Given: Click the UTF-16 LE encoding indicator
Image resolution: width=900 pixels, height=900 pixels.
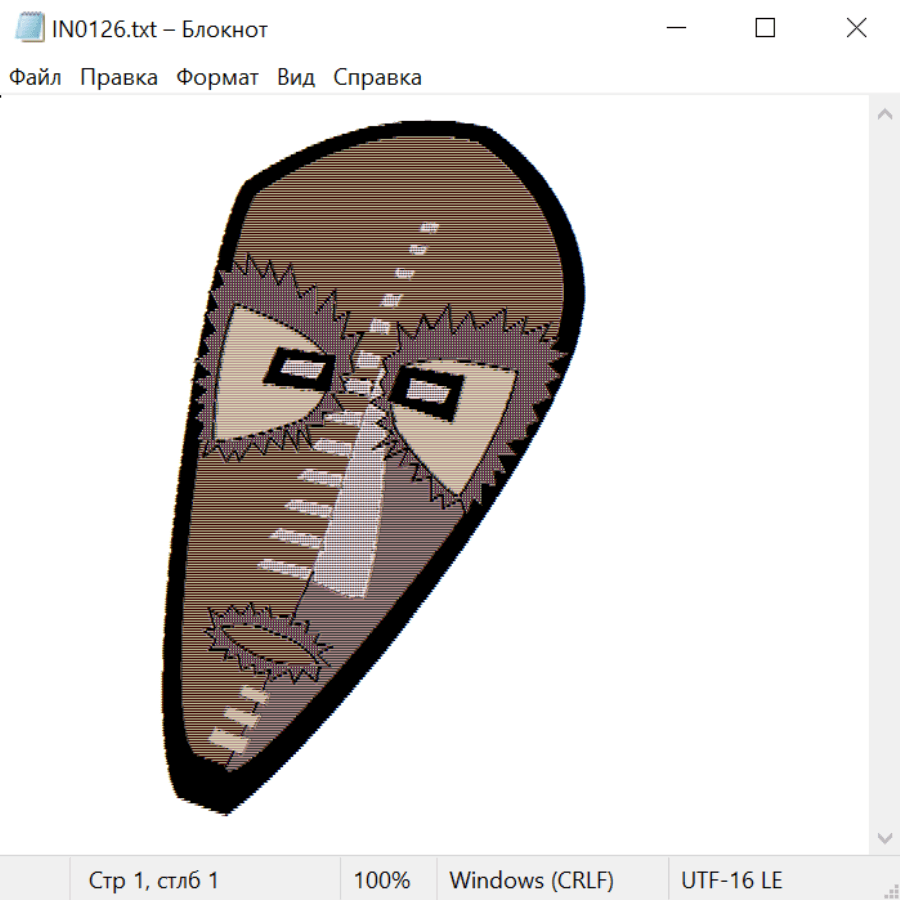Looking at the screenshot, I should 731,880.
